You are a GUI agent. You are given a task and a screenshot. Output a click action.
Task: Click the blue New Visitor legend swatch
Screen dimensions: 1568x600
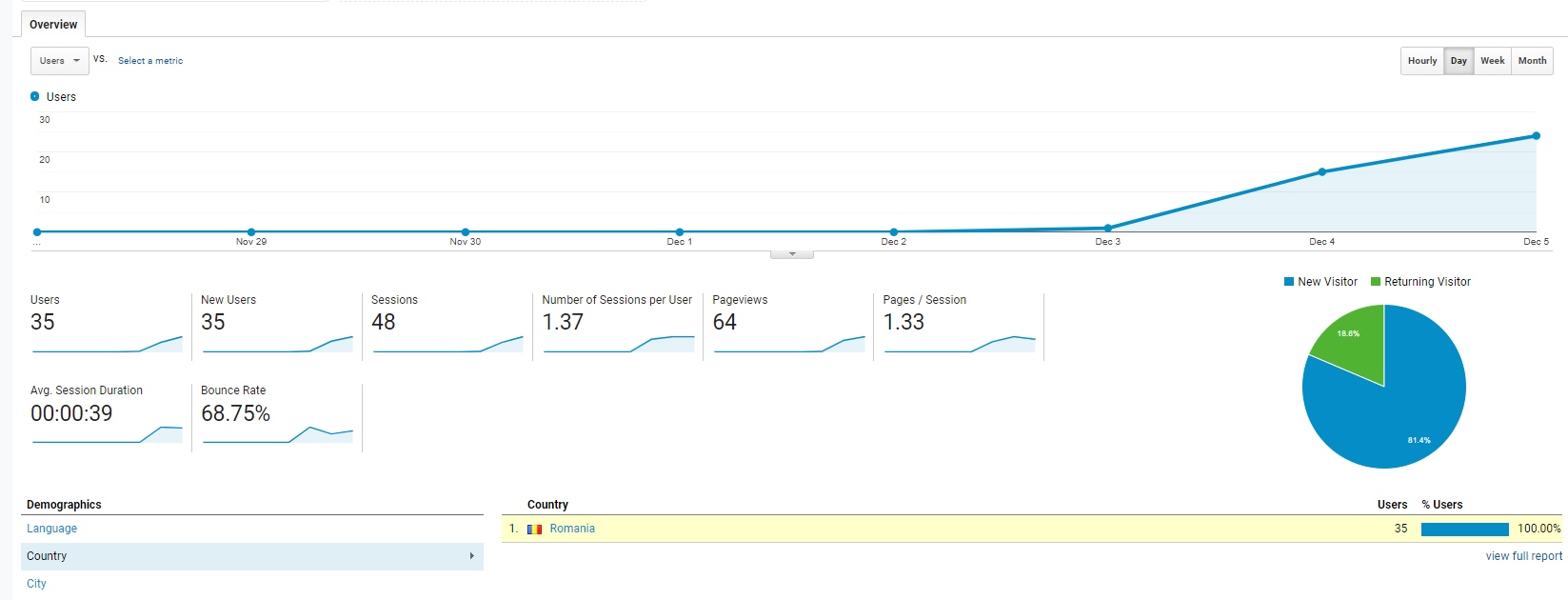click(x=1289, y=282)
